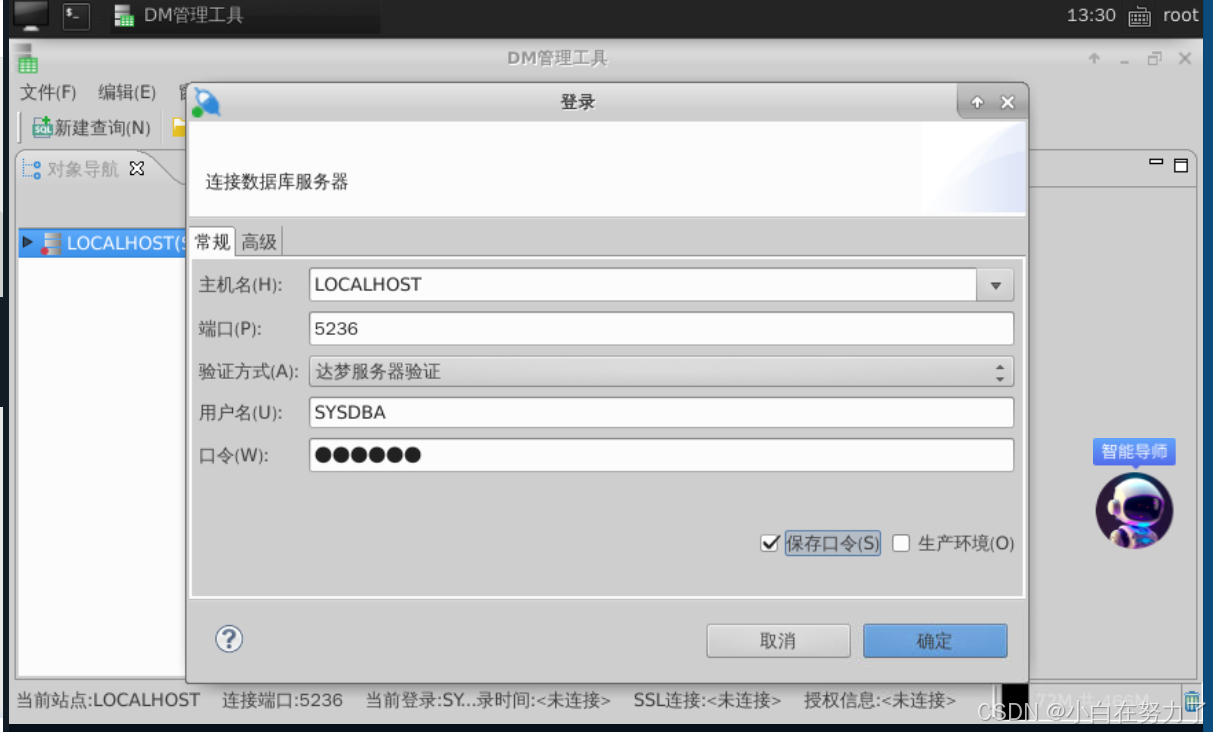
Task: Click the 取消 button in login dialog
Action: (x=778, y=641)
